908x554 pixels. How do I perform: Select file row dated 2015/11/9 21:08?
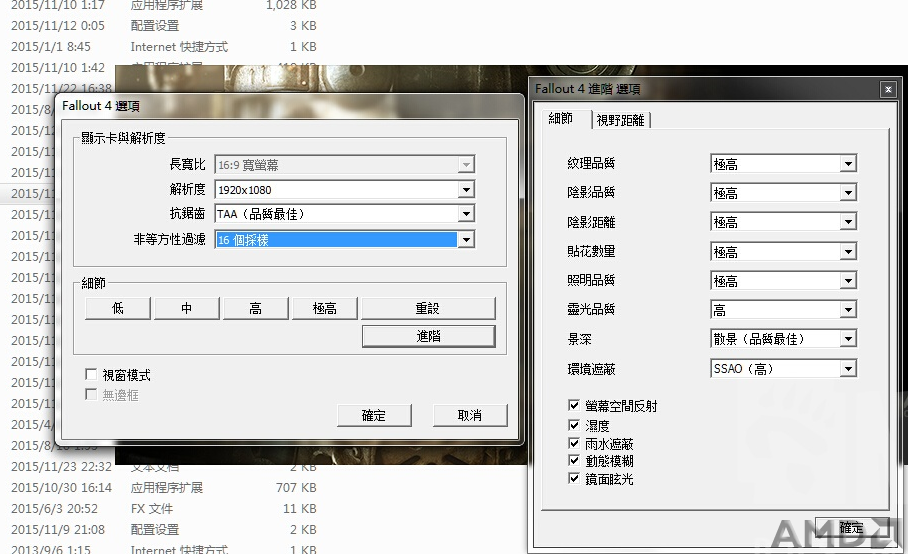[164, 529]
